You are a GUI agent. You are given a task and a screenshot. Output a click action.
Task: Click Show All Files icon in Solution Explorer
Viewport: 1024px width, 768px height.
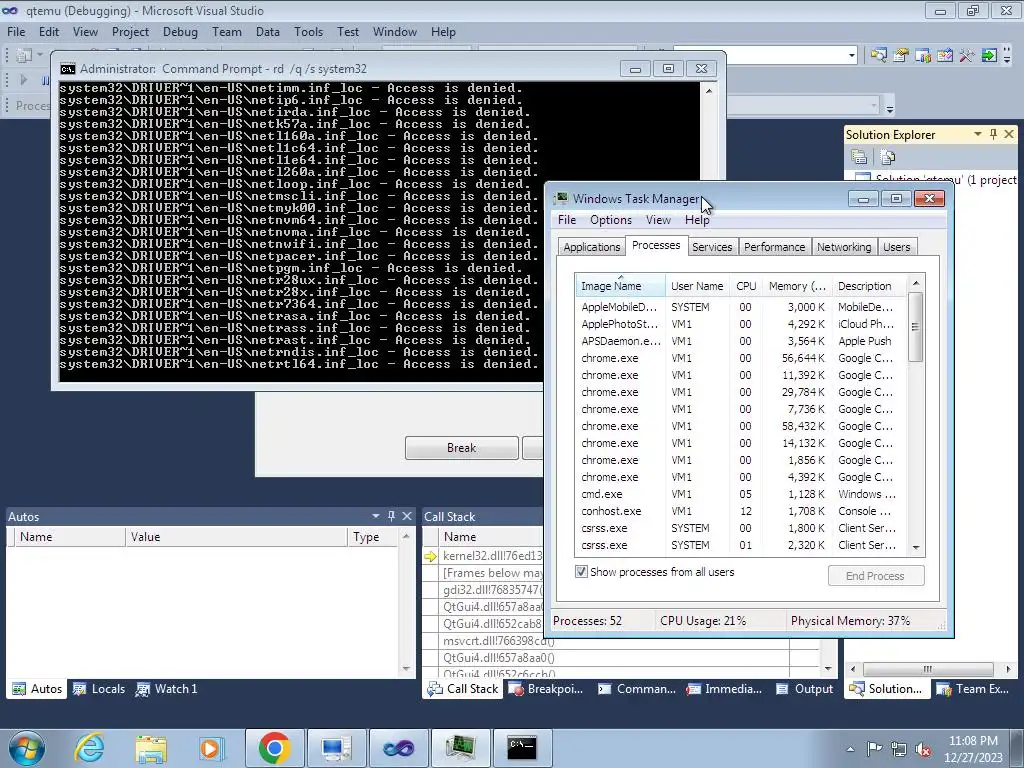[887, 157]
